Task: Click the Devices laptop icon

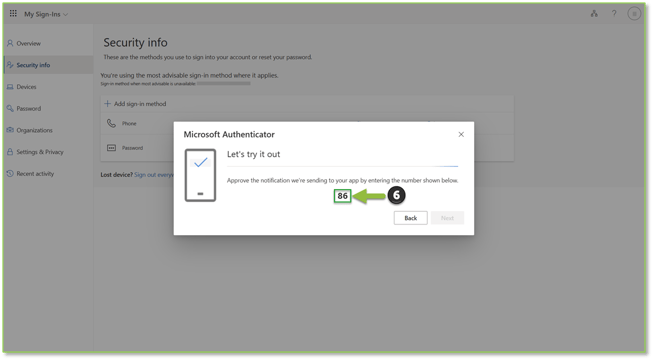Action: [x=10, y=87]
